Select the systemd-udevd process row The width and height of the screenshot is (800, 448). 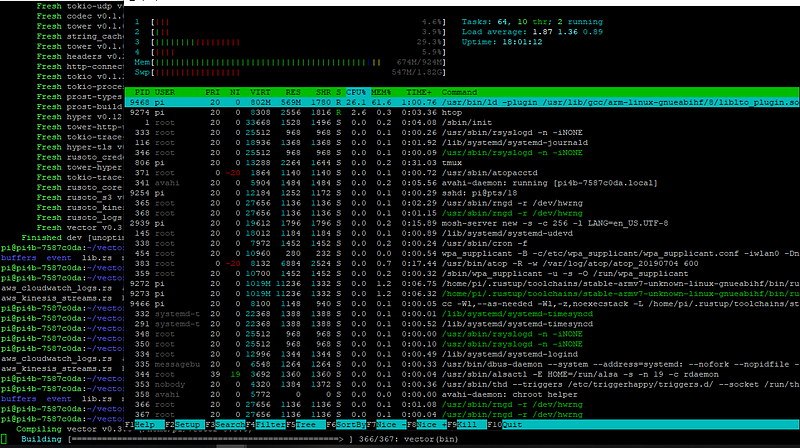(462, 234)
